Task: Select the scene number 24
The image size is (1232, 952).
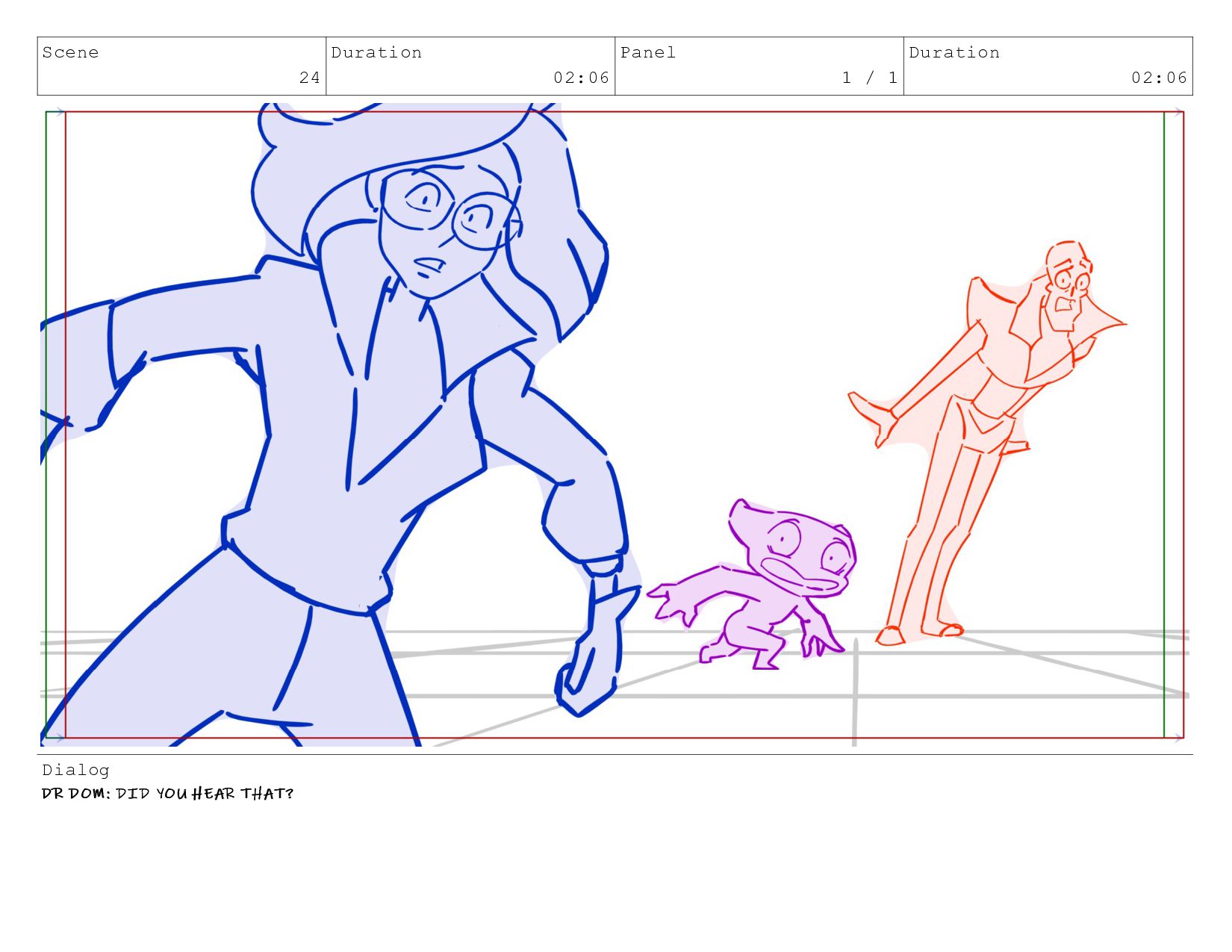Action: tap(310, 78)
